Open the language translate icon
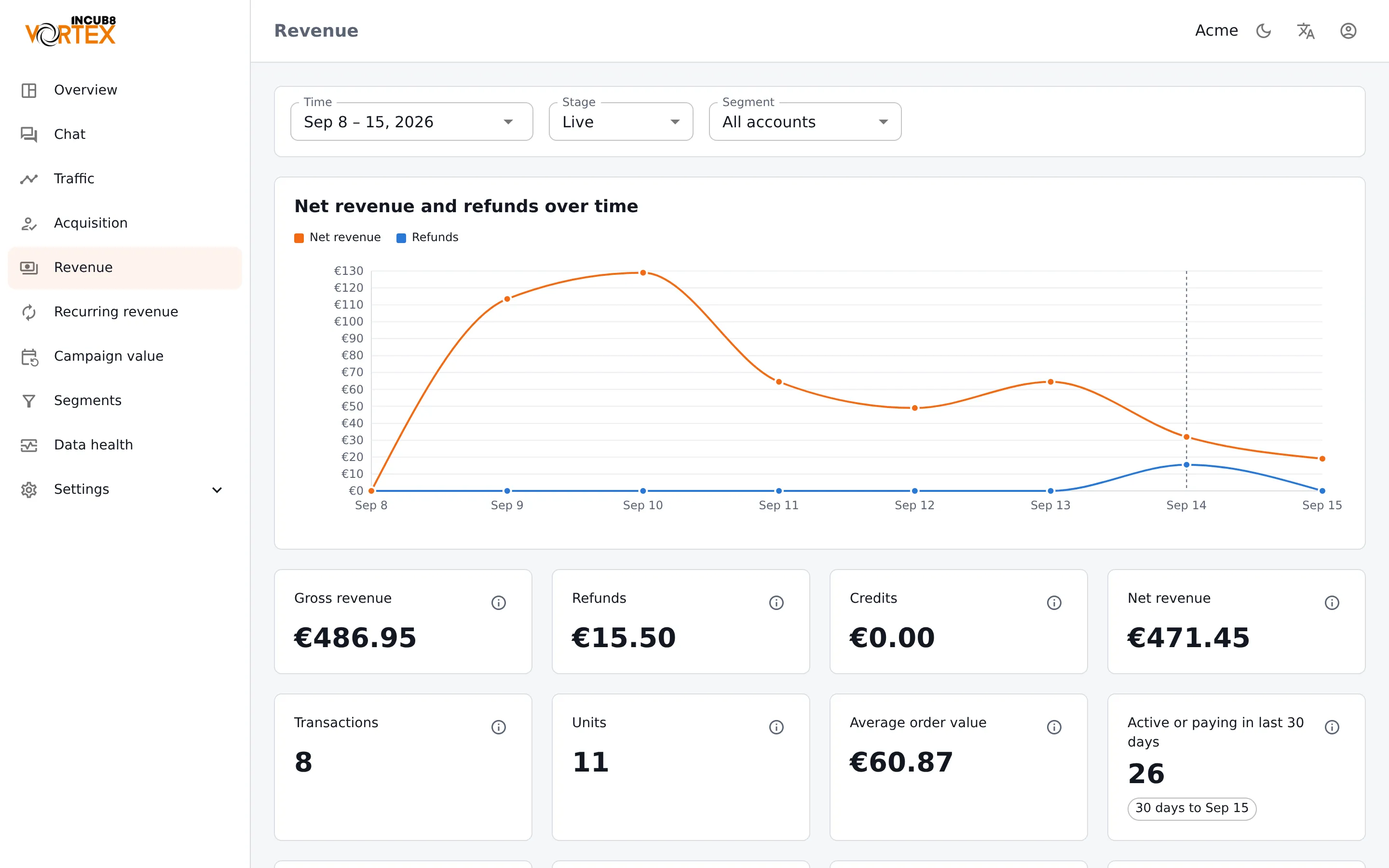Screen dimensions: 1389x868 coord(1306,30)
